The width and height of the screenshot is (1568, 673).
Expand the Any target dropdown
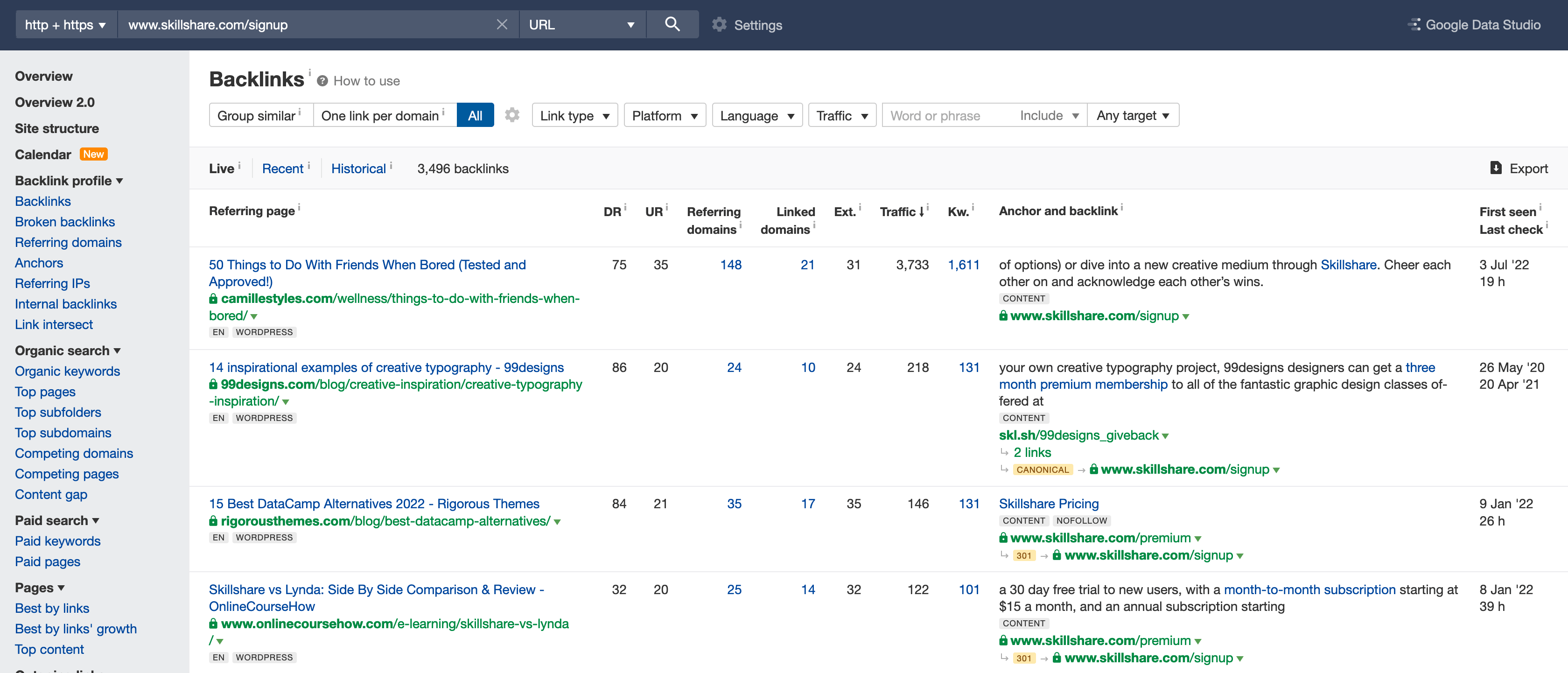(x=1133, y=115)
